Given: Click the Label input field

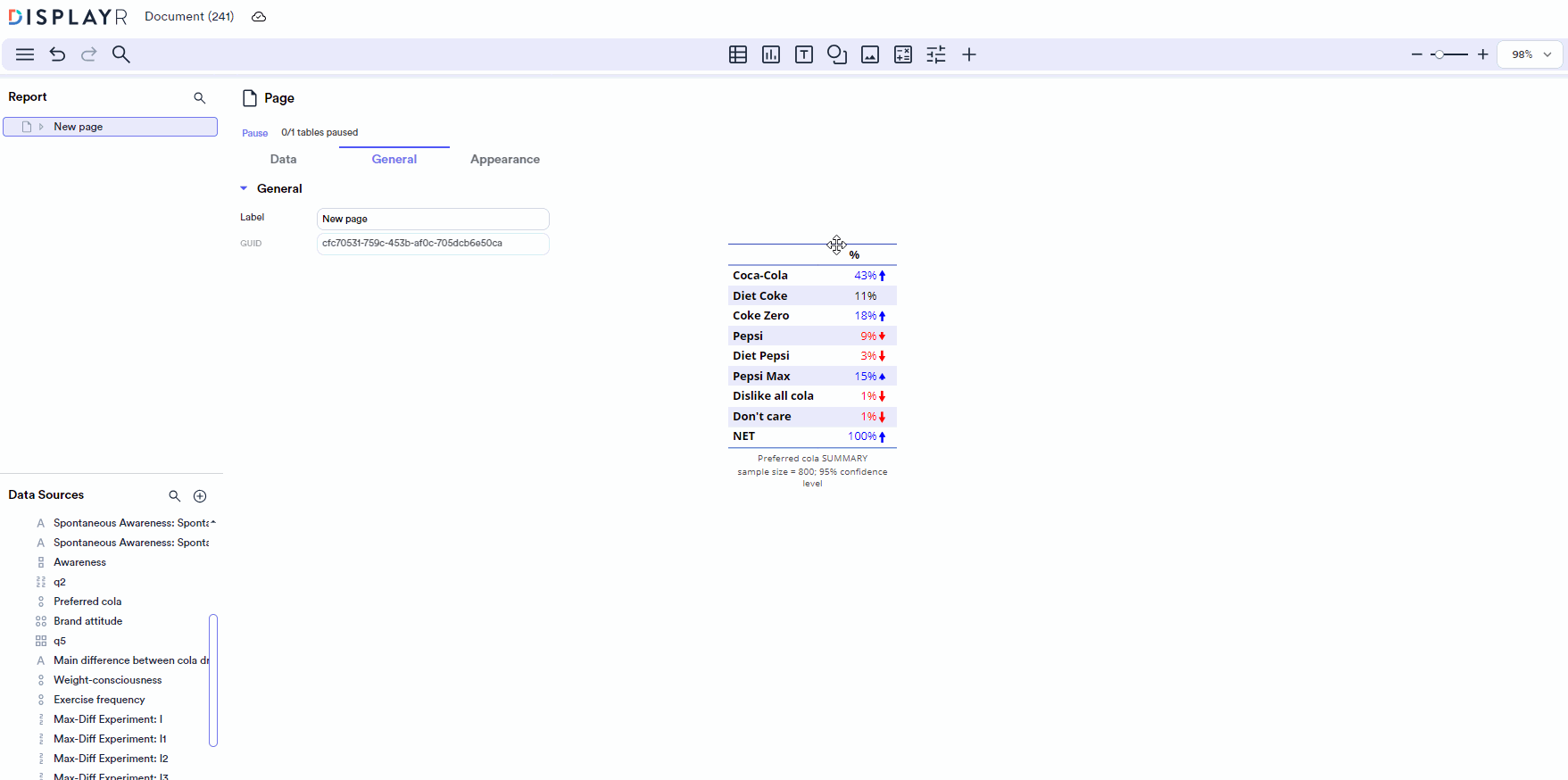Looking at the screenshot, I should (433, 219).
